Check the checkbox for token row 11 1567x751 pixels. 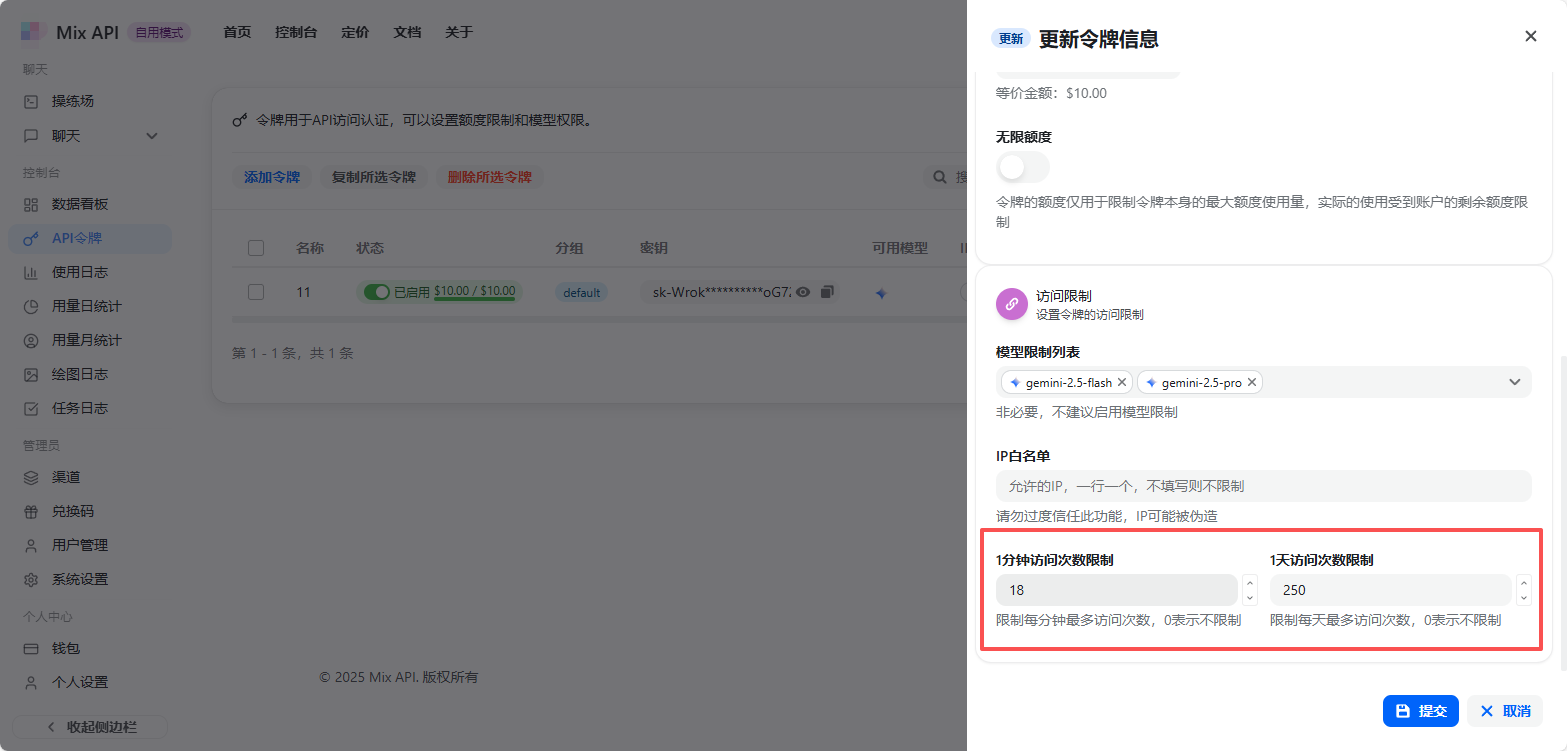pyautogui.click(x=256, y=292)
